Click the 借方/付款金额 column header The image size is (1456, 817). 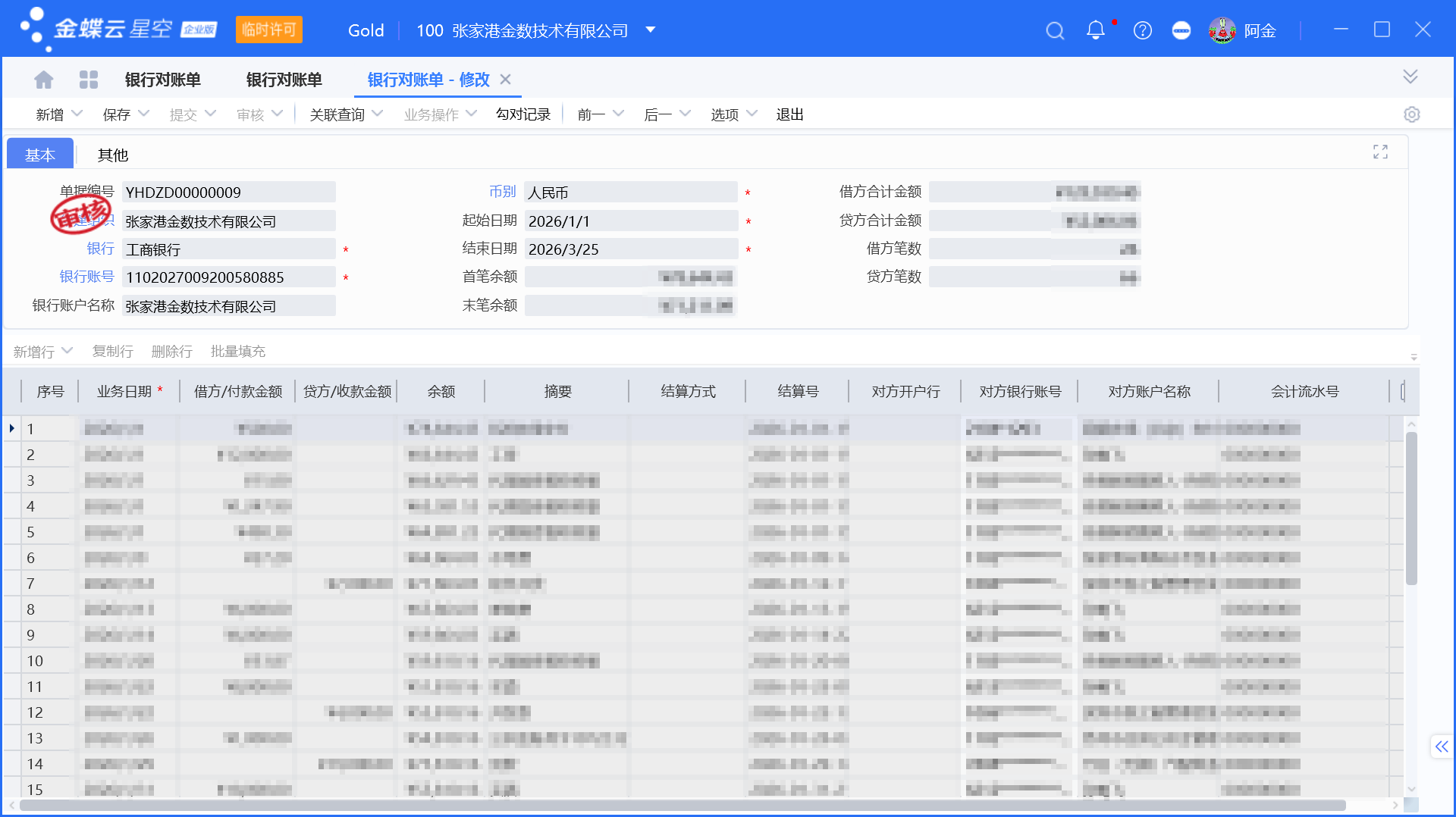pos(238,391)
